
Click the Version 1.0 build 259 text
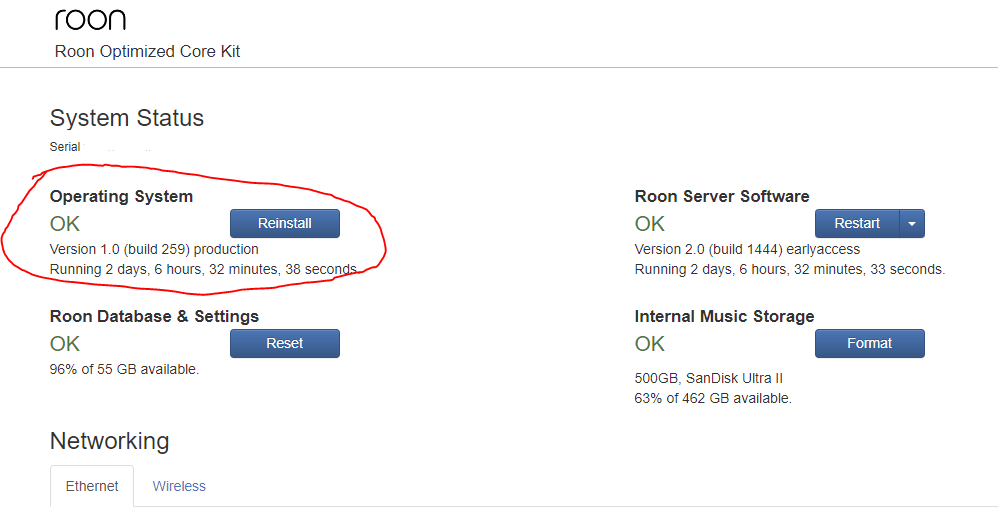(x=154, y=250)
